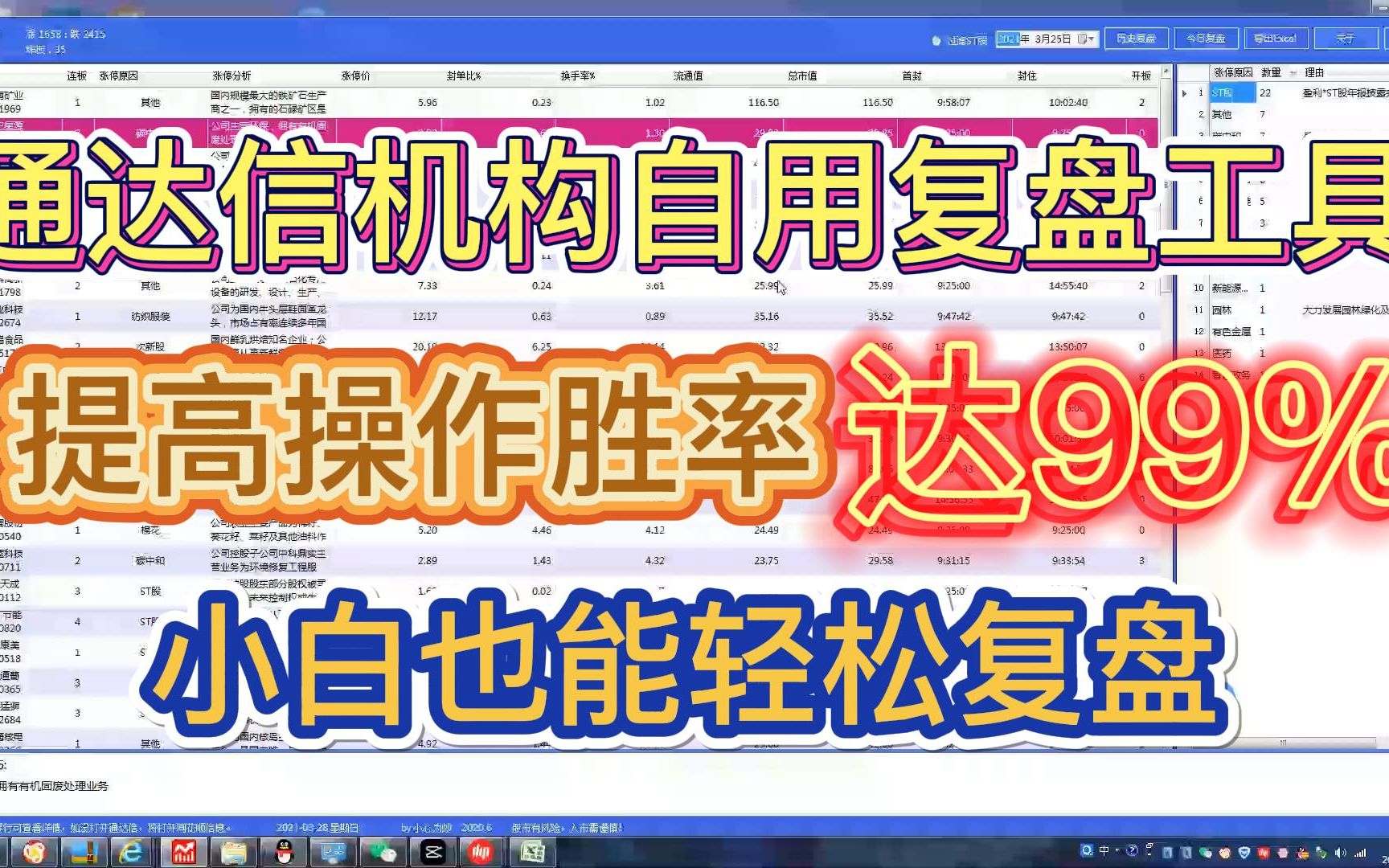Select row with first seal time 9:58:07
Image resolution: width=1389 pixels, height=868 pixels.
[x=579, y=102]
